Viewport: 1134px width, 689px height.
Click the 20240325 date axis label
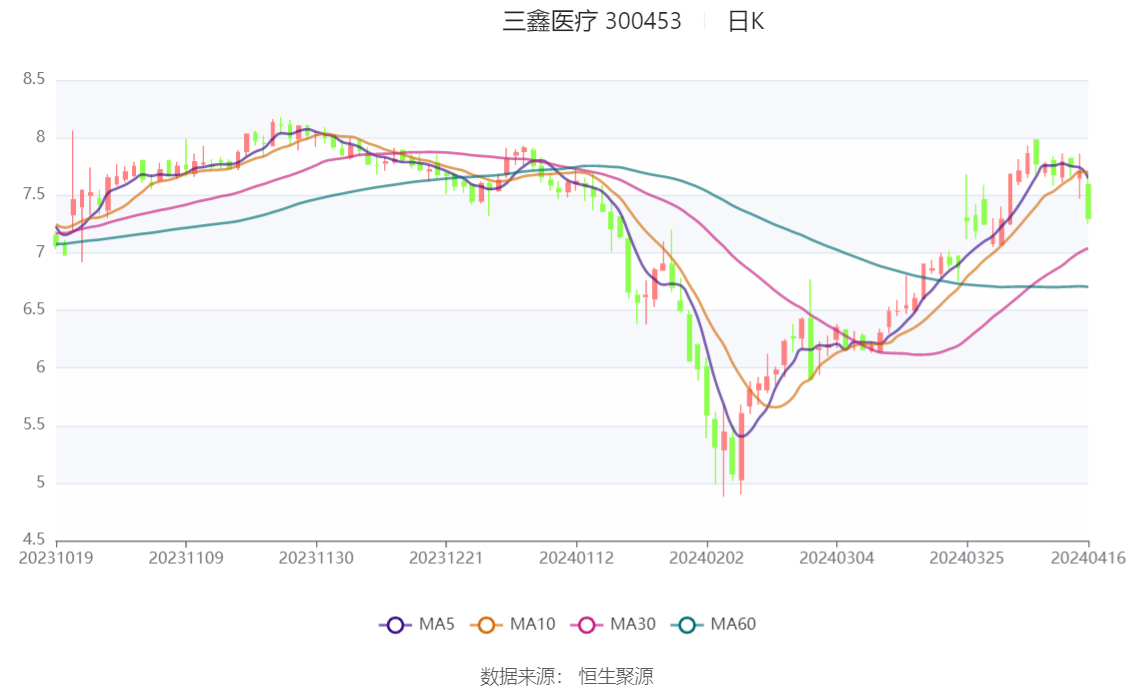967,558
